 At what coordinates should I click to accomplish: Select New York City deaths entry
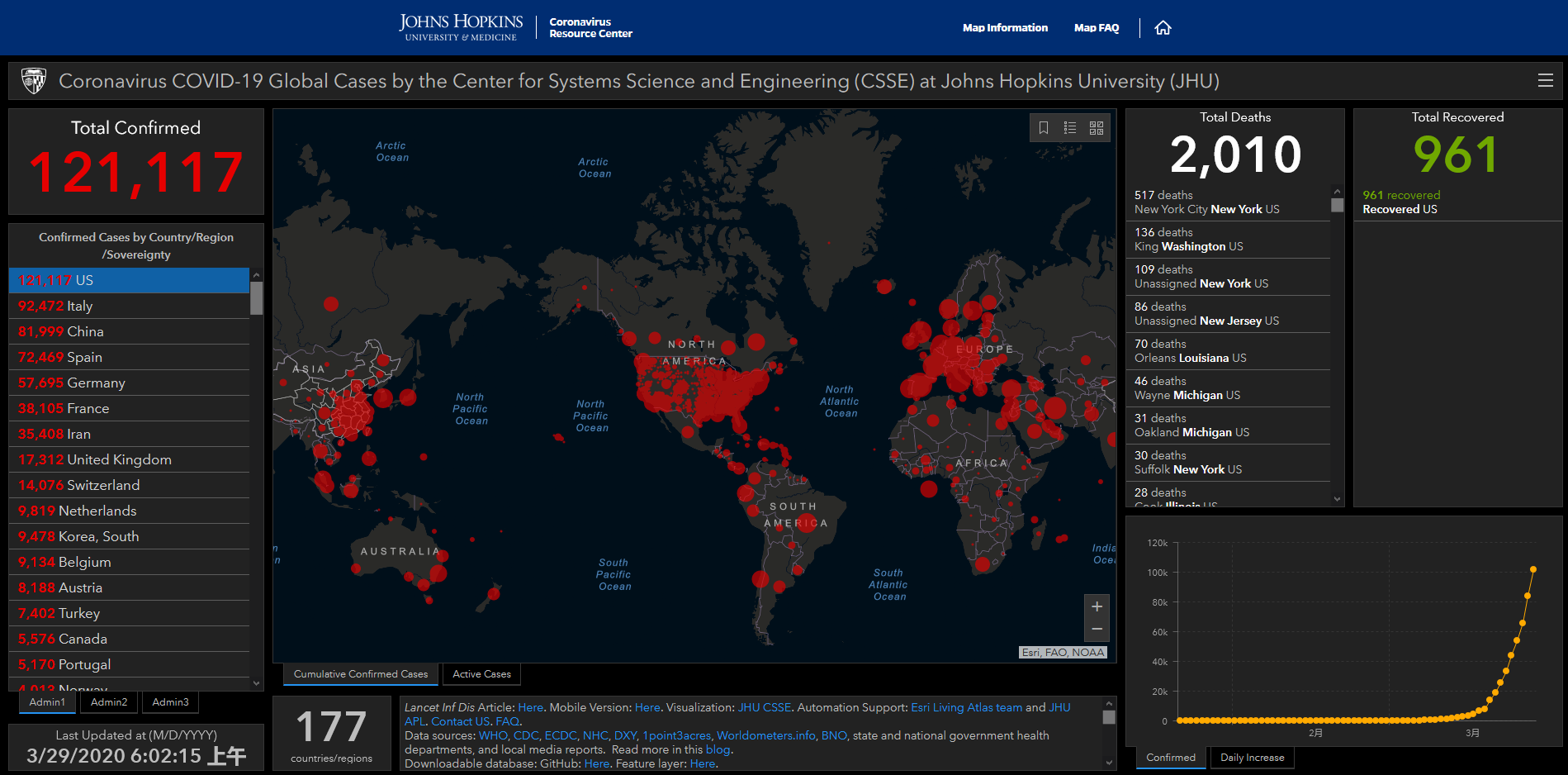pyautogui.click(x=1228, y=202)
